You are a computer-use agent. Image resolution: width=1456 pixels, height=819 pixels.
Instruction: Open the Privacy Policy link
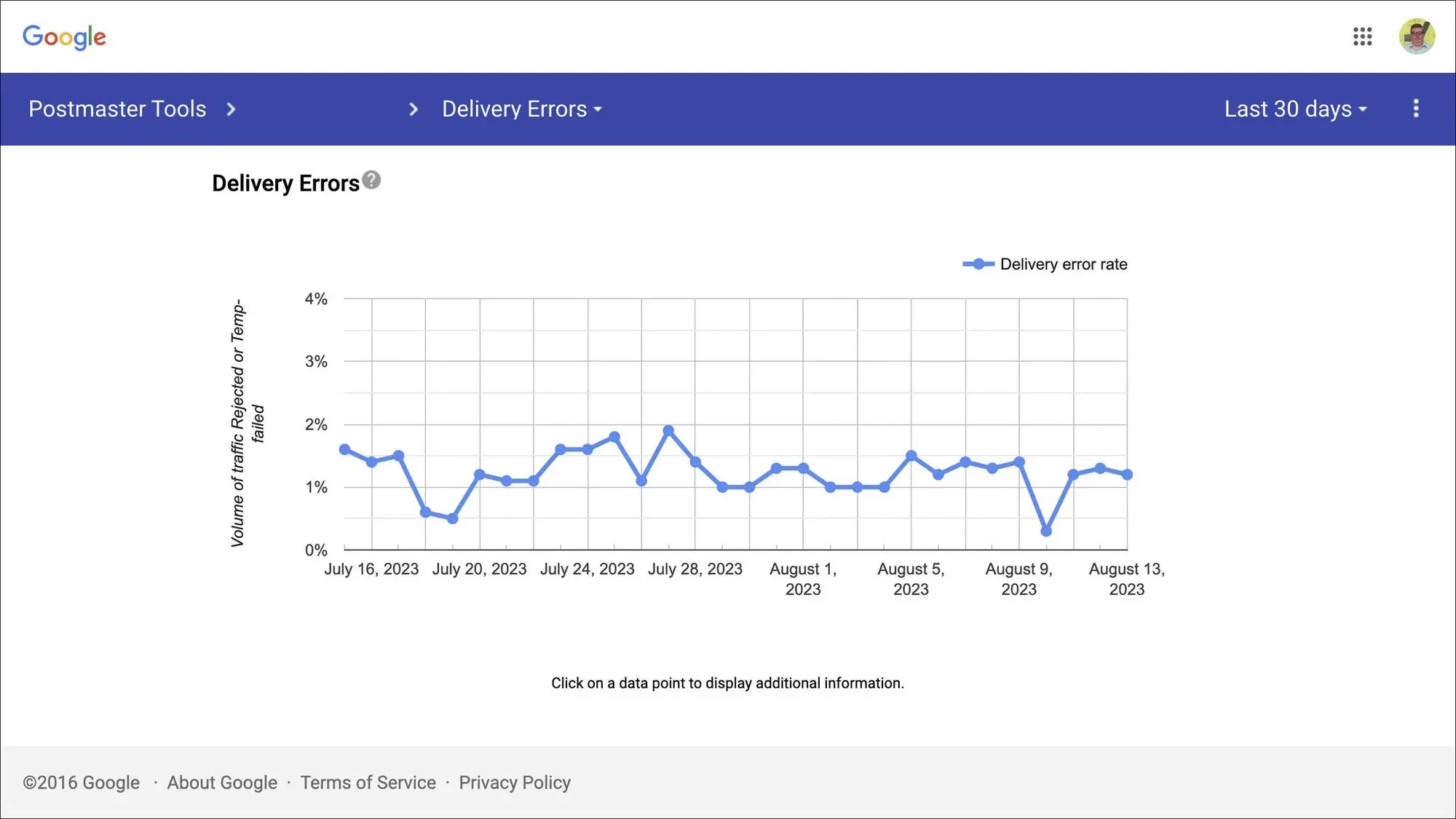(x=514, y=783)
